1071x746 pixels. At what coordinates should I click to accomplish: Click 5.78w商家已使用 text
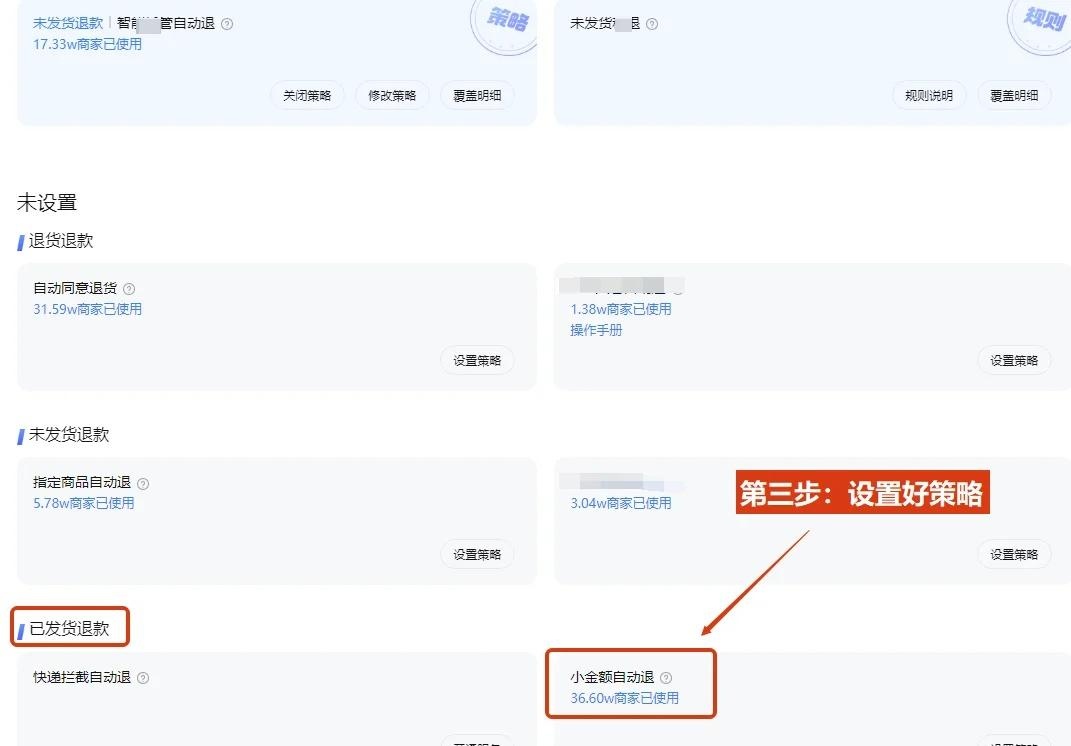(83, 503)
